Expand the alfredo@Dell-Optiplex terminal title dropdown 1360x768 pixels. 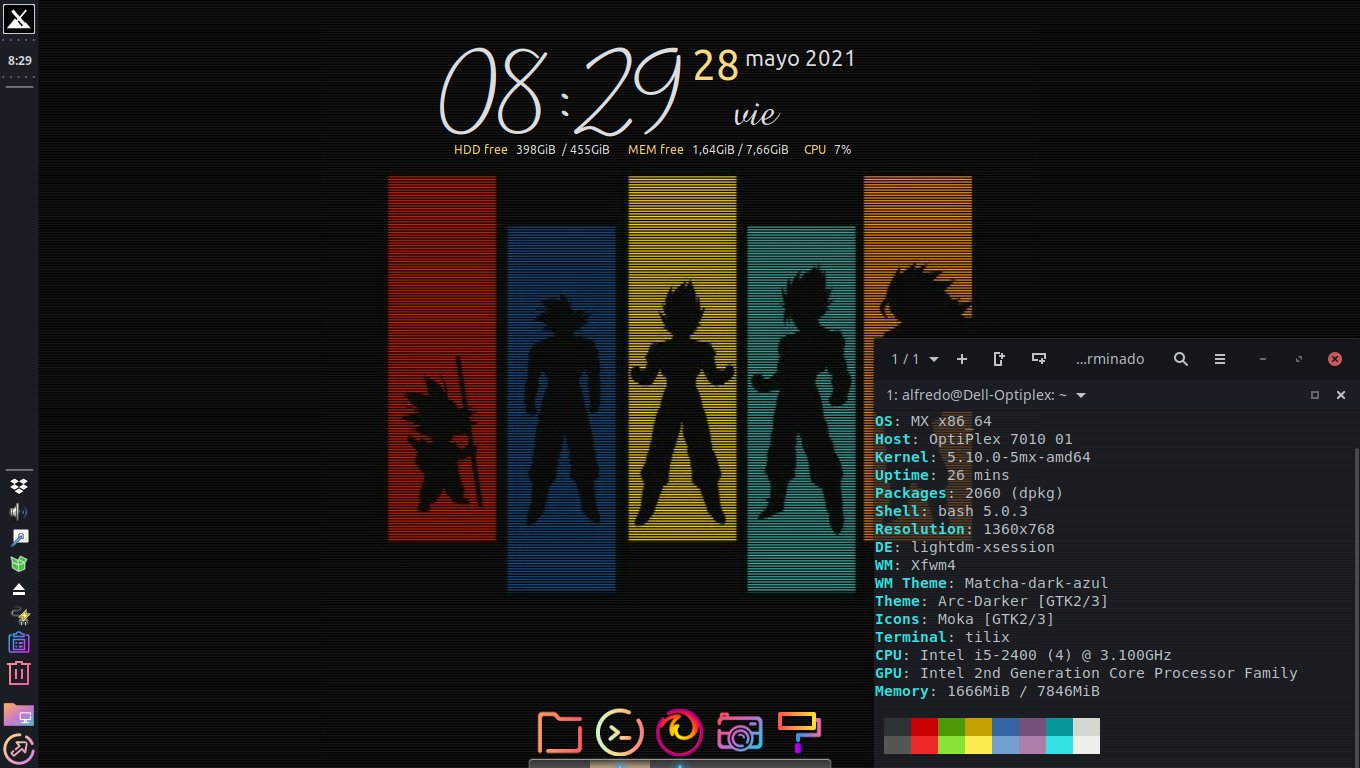tap(1081, 395)
